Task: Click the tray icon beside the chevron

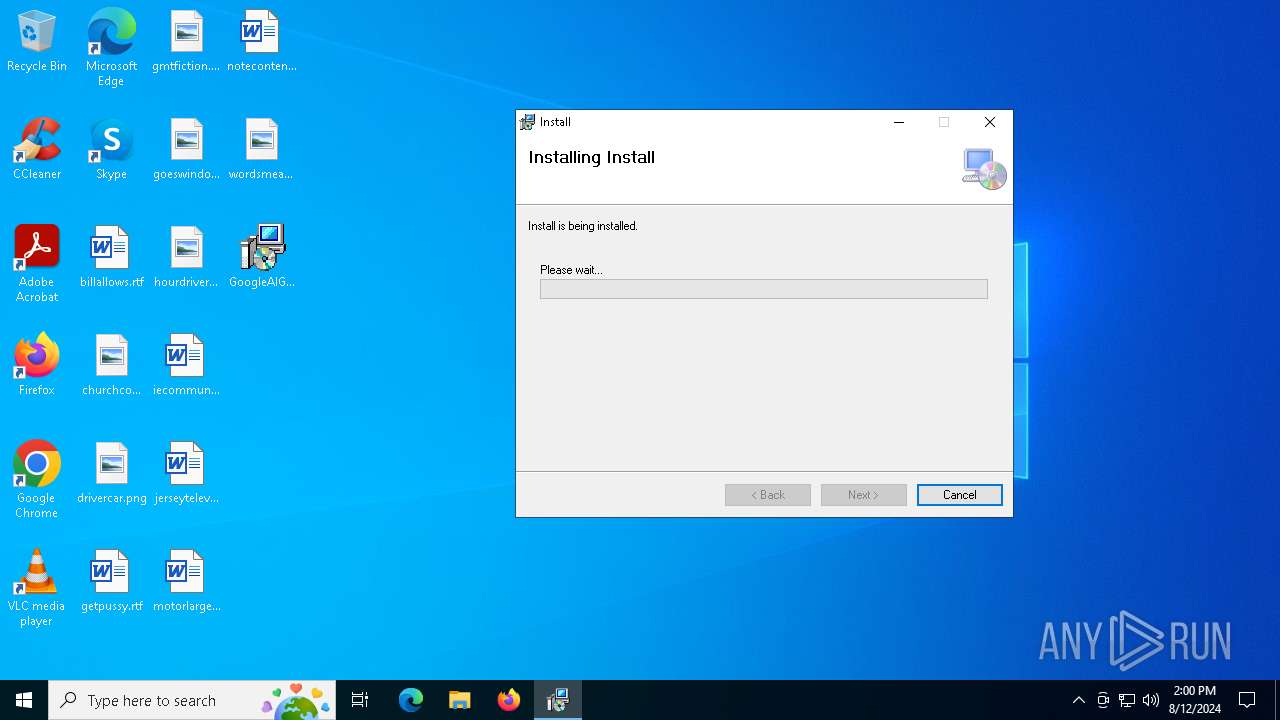Action: click(x=1103, y=700)
